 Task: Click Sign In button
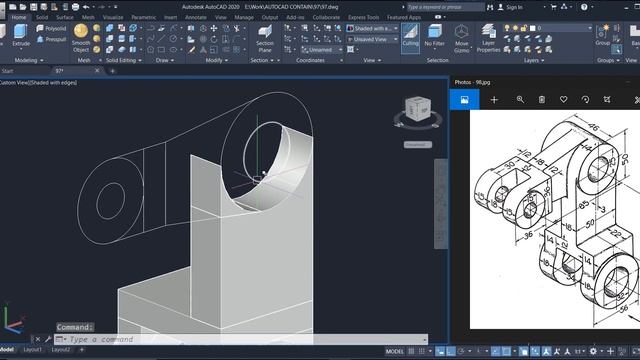(x=514, y=7)
